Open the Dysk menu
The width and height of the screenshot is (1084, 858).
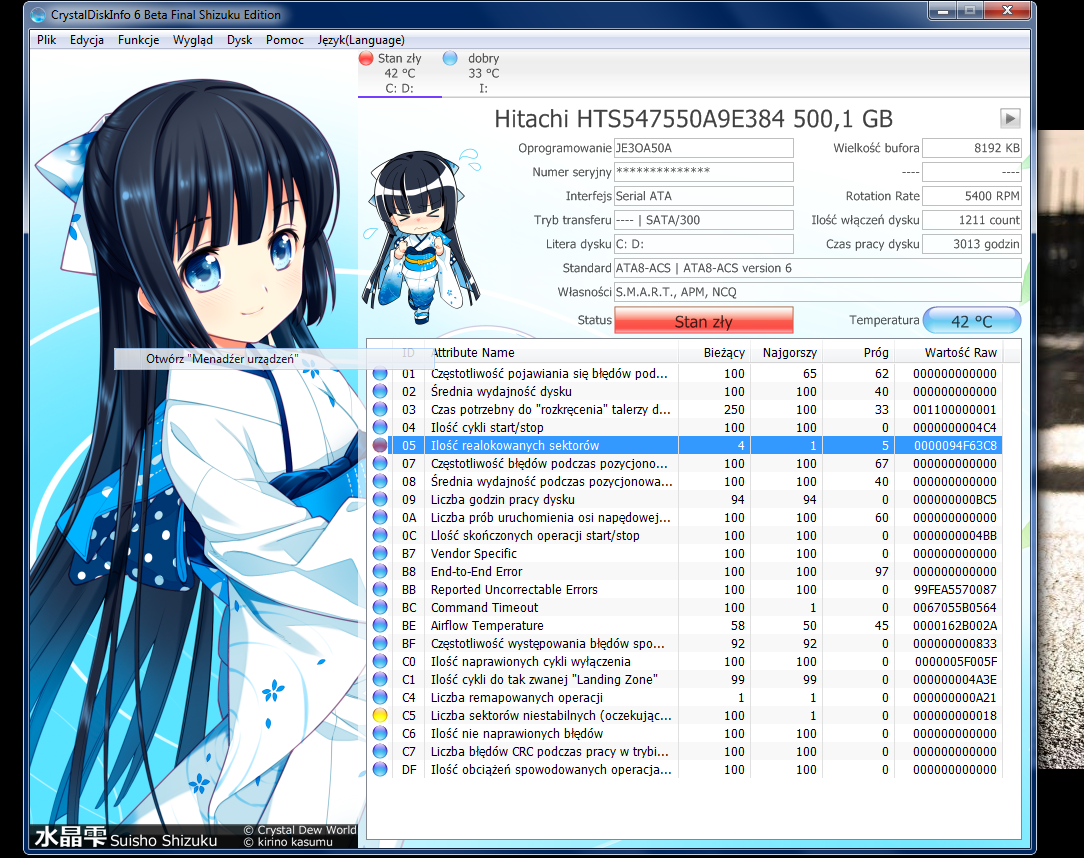tap(239, 40)
